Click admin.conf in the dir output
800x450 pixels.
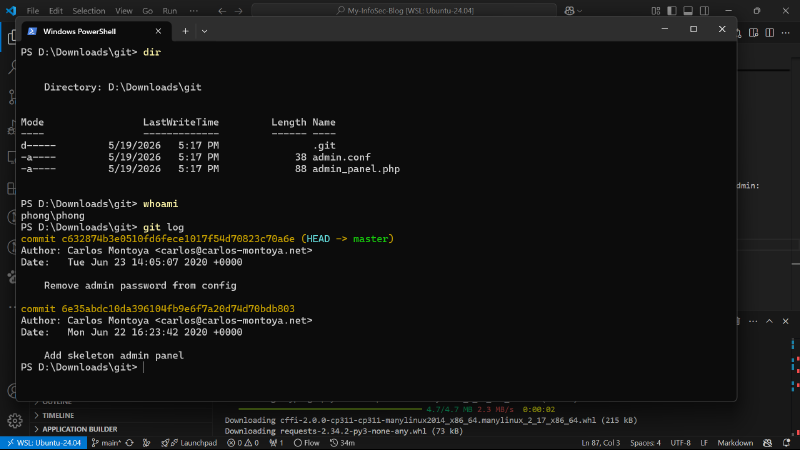pos(341,157)
